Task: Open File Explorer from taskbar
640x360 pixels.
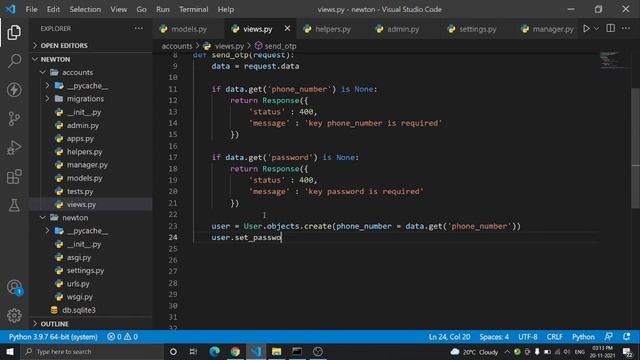Action: 276,351
